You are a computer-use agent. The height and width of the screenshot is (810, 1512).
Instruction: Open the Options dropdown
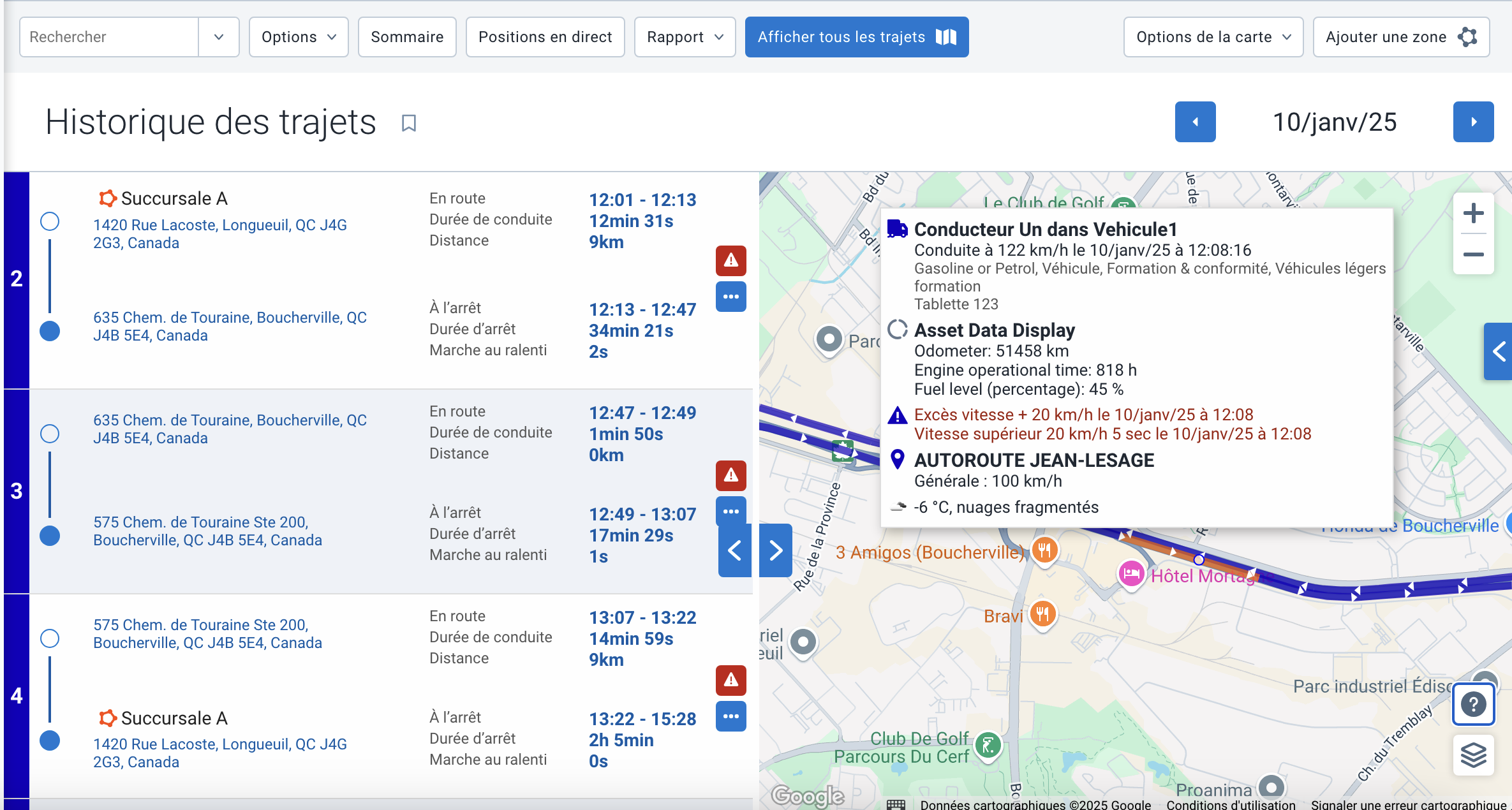pyautogui.click(x=299, y=37)
